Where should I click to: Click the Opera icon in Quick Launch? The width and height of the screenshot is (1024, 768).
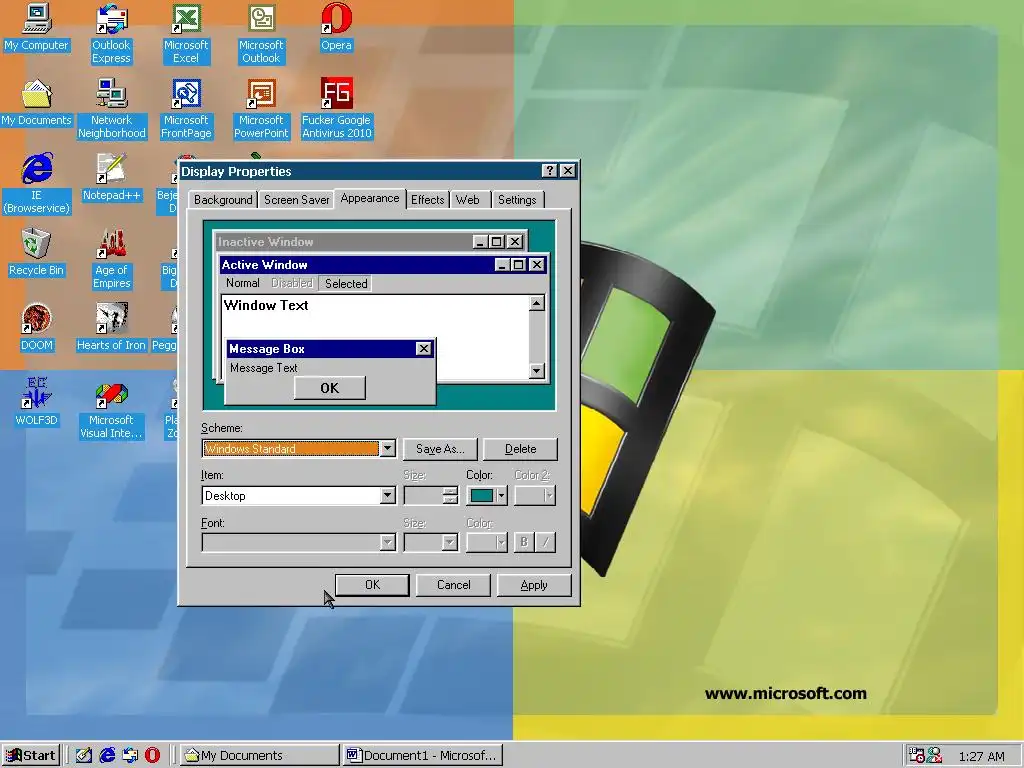pyautogui.click(x=152, y=755)
